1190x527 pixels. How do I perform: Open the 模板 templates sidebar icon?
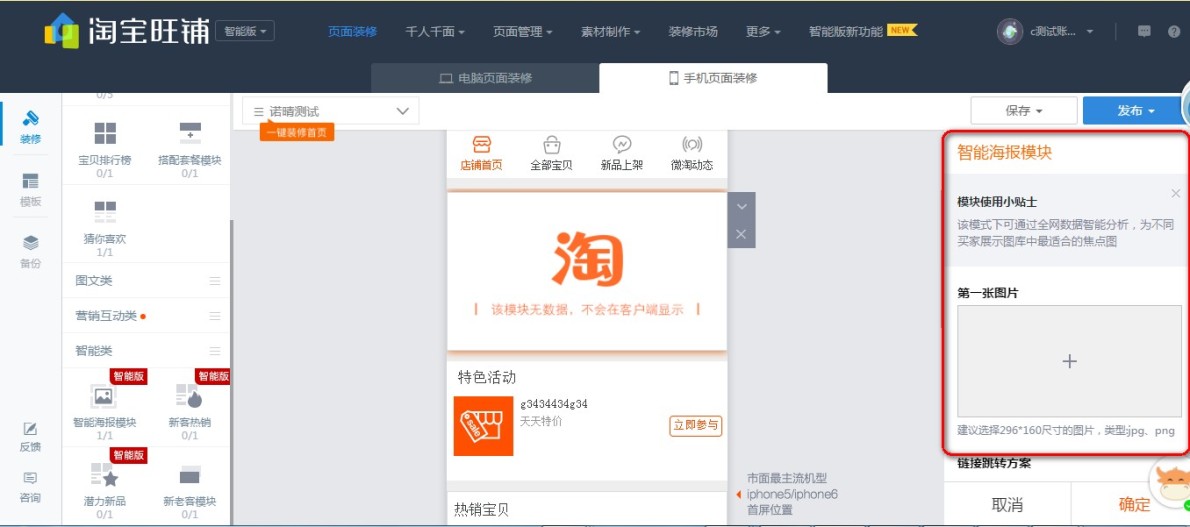point(31,182)
